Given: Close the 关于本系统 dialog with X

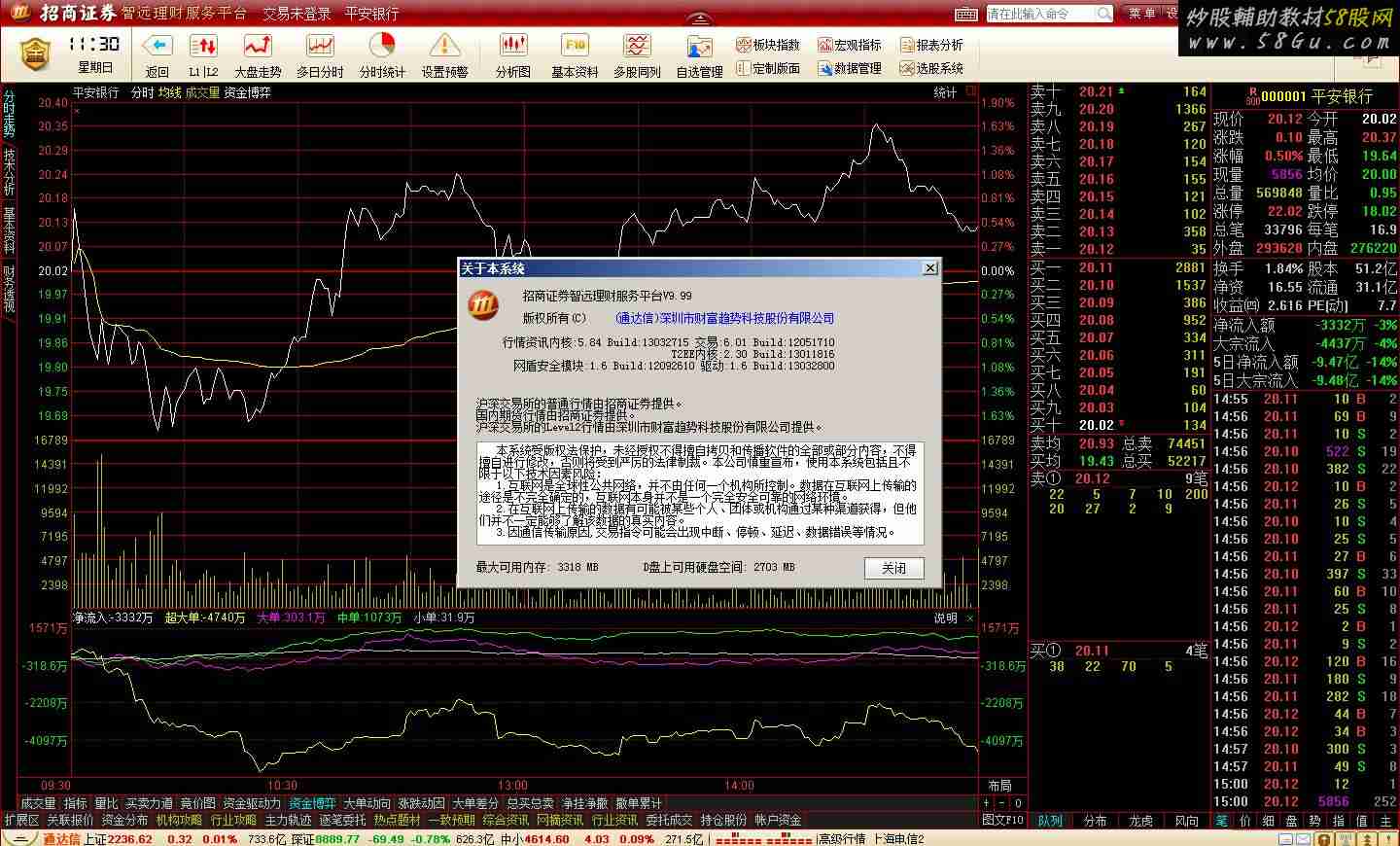Looking at the screenshot, I should tap(929, 267).
